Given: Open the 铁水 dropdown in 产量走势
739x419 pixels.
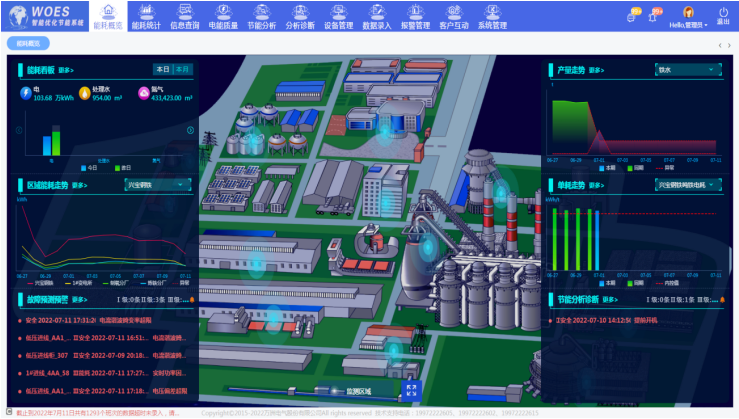Looking at the screenshot, I should 687,70.
